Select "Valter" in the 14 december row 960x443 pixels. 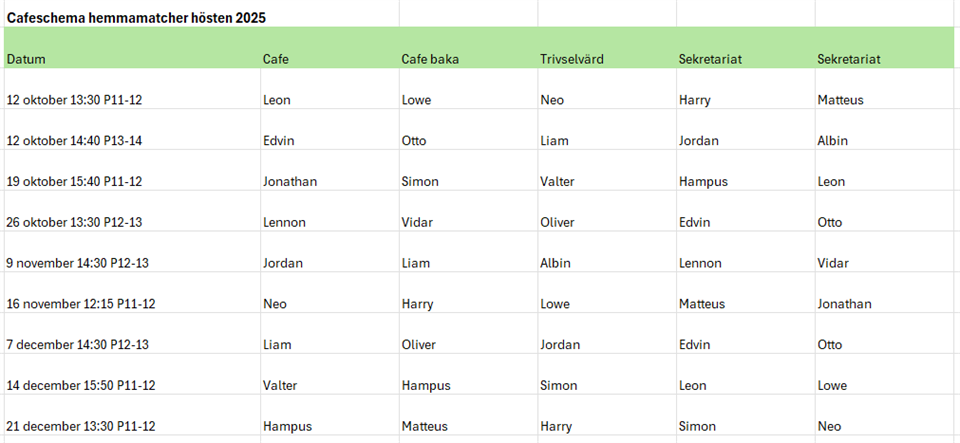coord(280,386)
